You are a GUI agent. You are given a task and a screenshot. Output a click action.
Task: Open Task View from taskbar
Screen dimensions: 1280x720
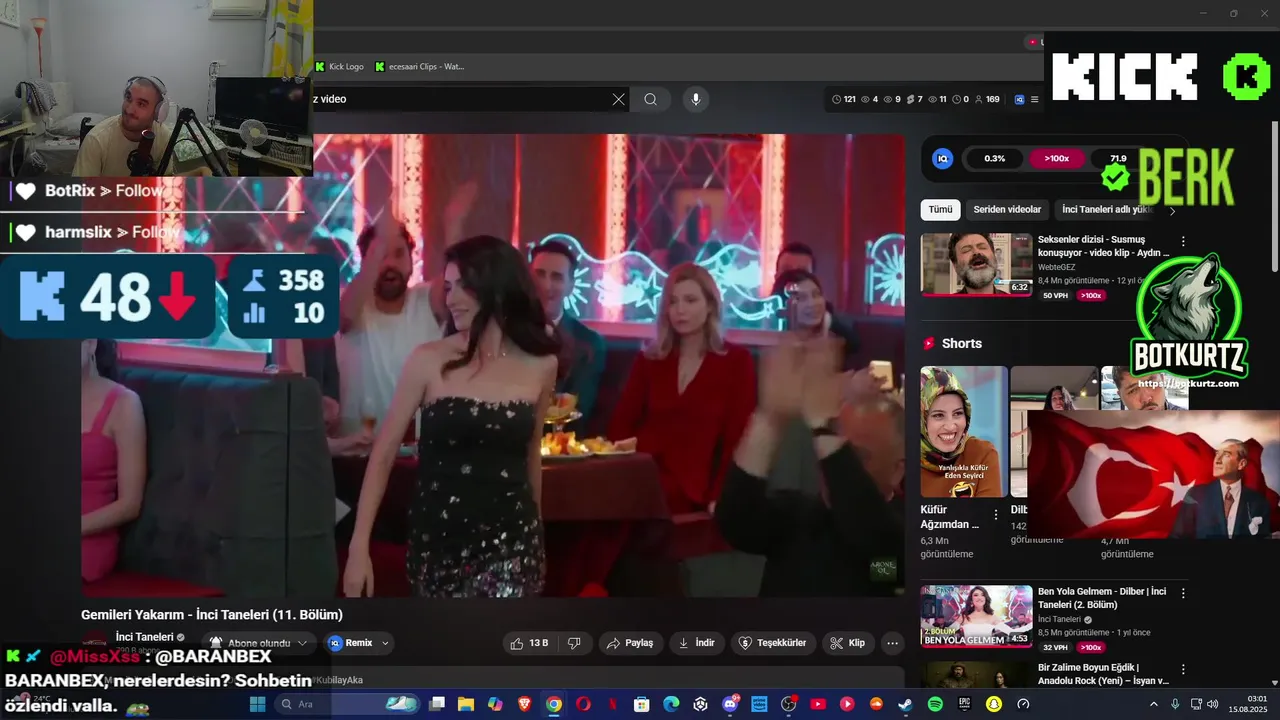coord(437,704)
